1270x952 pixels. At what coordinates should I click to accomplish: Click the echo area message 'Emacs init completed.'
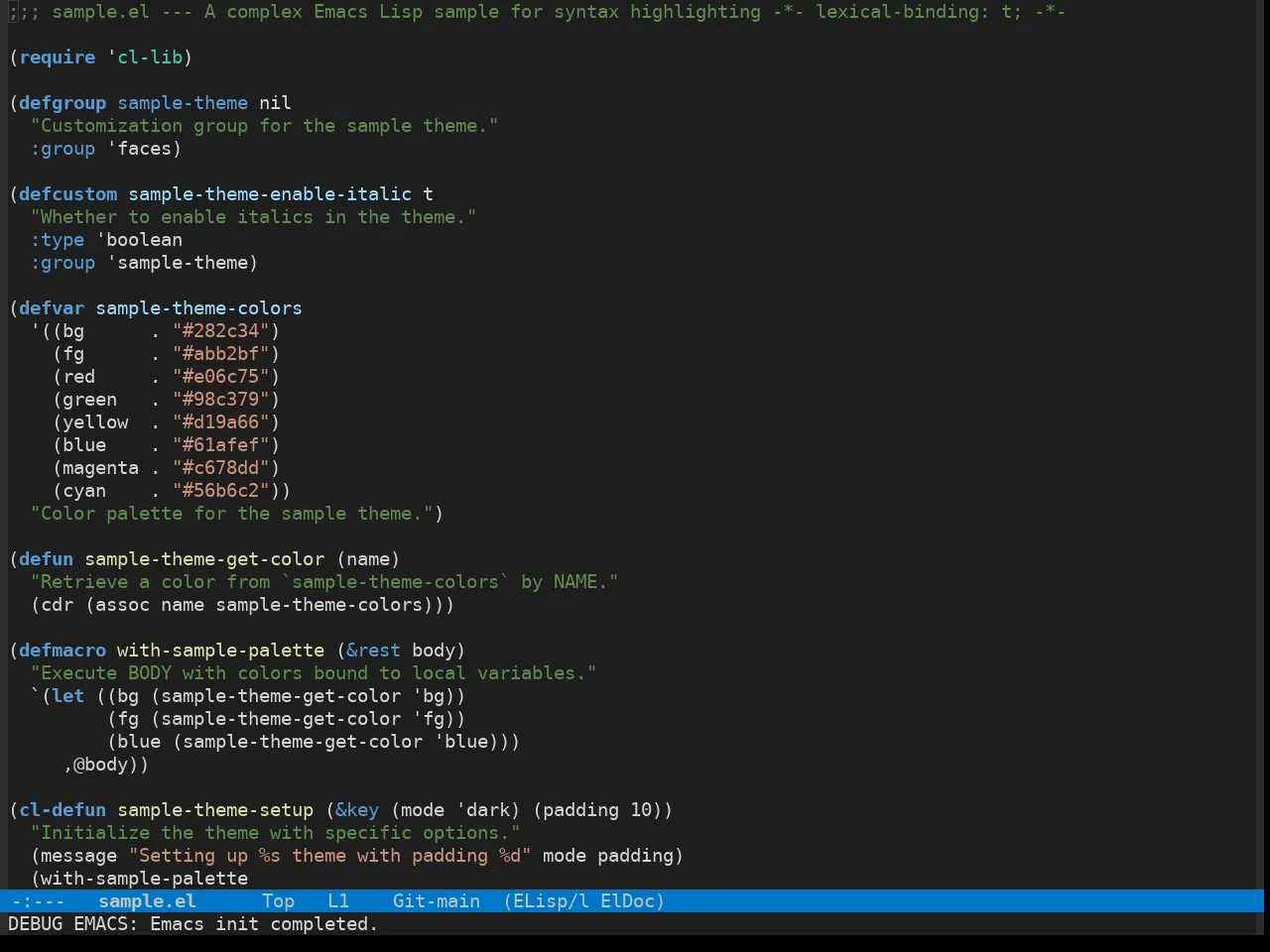click(x=264, y=923)
